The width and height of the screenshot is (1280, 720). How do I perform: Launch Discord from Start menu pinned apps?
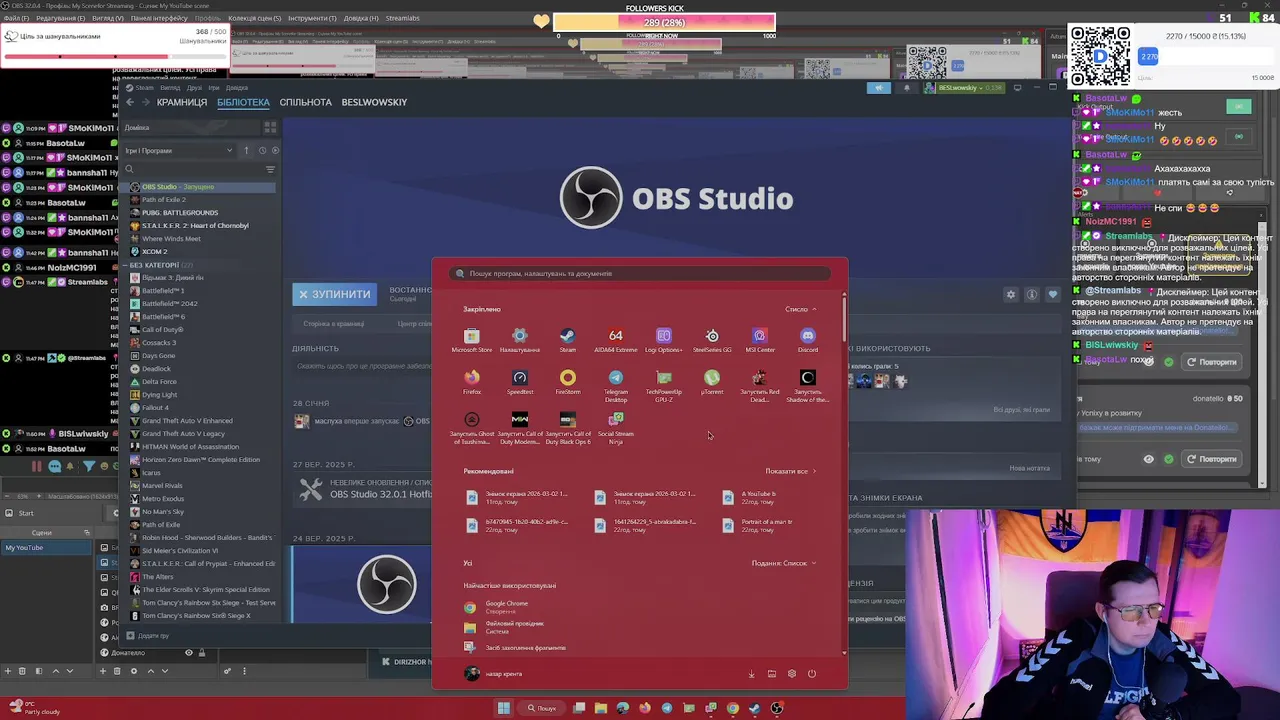pos(808,340)
